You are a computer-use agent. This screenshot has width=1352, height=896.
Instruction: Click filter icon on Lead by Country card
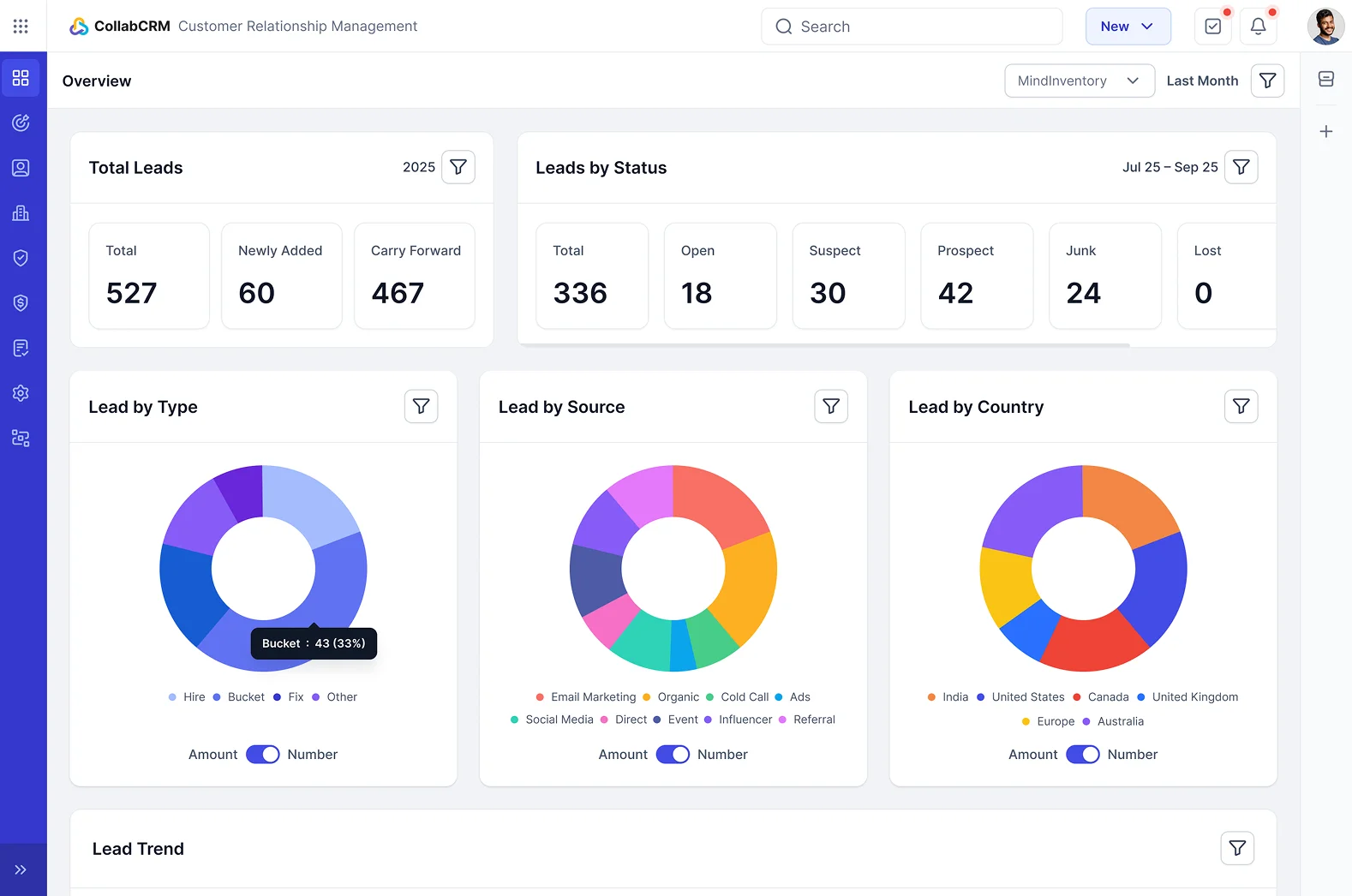(1241, 406)
